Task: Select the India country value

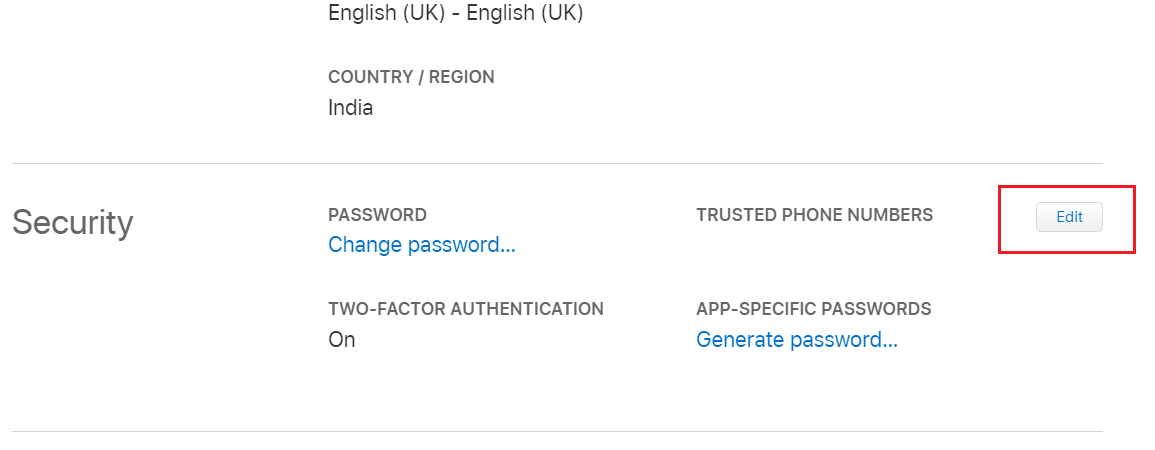Action: coord(350,108)
